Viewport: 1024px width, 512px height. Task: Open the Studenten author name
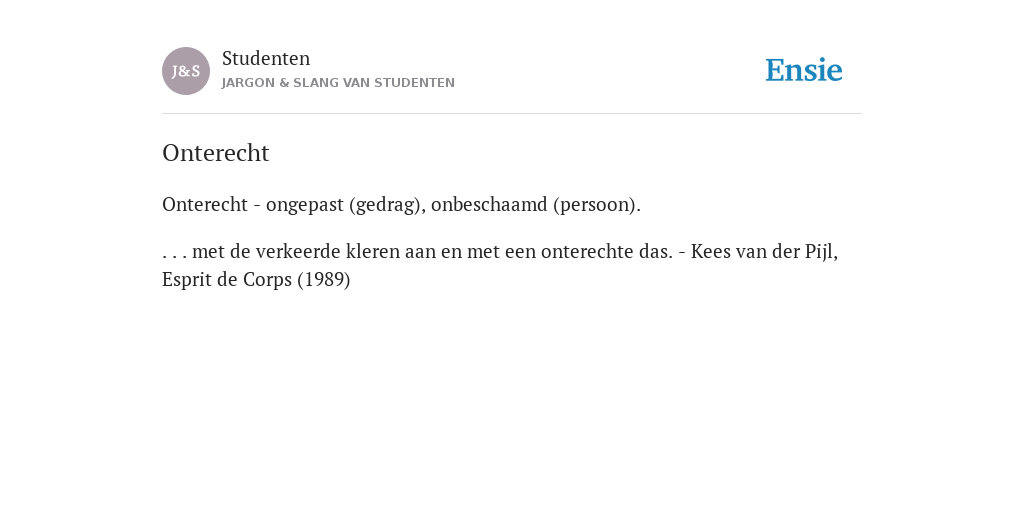click(266, 58)
